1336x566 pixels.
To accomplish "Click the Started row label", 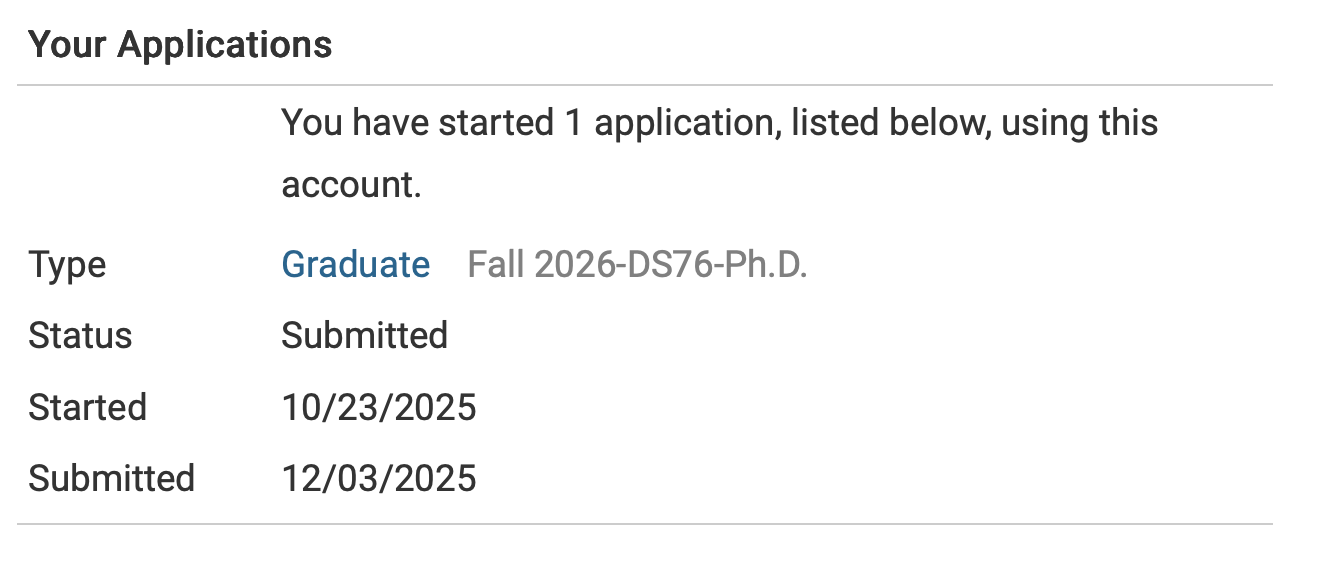I will [x=87, y=408].
